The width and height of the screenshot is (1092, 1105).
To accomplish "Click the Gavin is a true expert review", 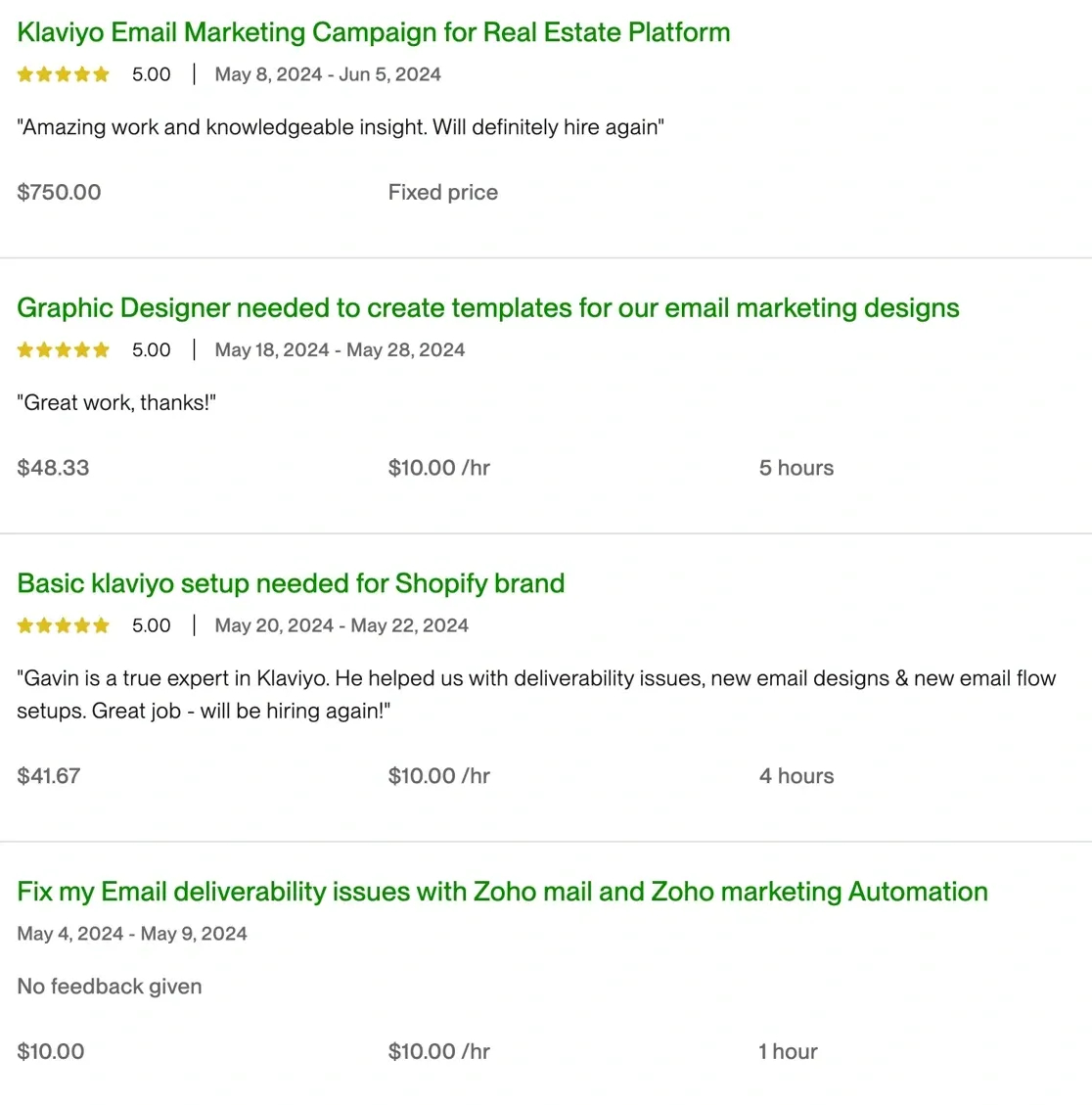I will click(536, 694).
